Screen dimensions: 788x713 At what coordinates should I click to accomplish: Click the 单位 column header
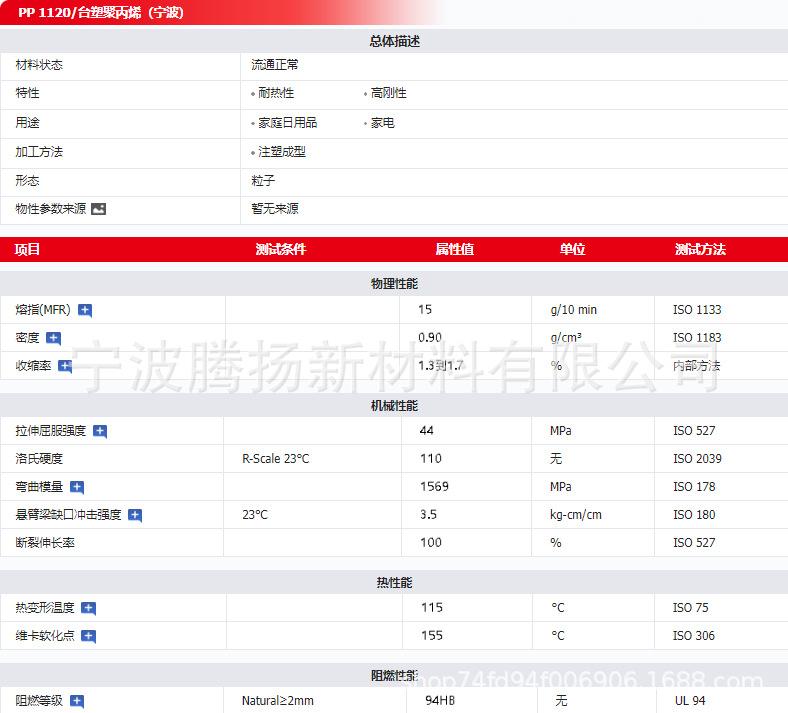point(572,249)
